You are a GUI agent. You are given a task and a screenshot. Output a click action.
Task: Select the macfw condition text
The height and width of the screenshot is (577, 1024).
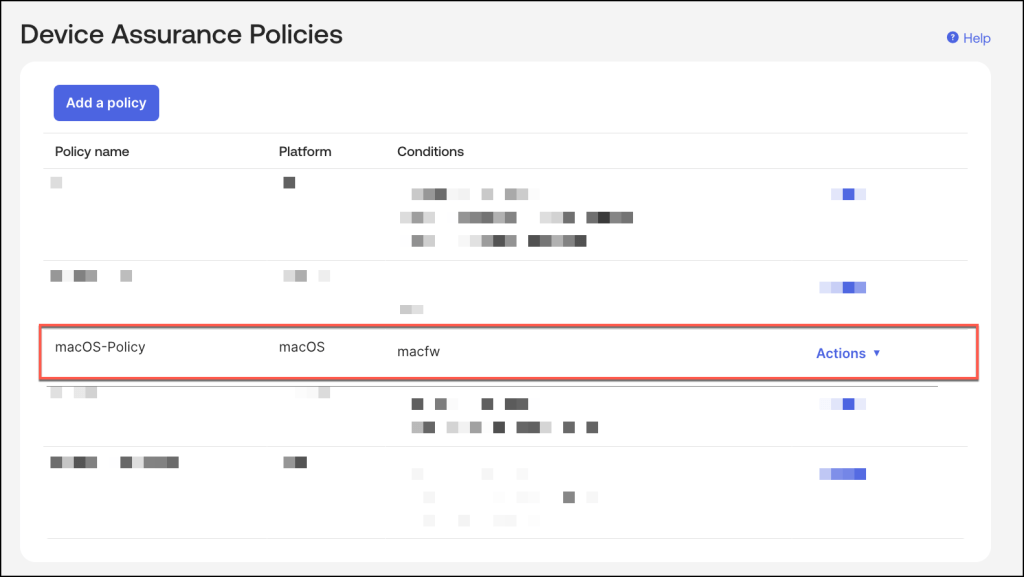pyautogui.click(x=418, y=352)
